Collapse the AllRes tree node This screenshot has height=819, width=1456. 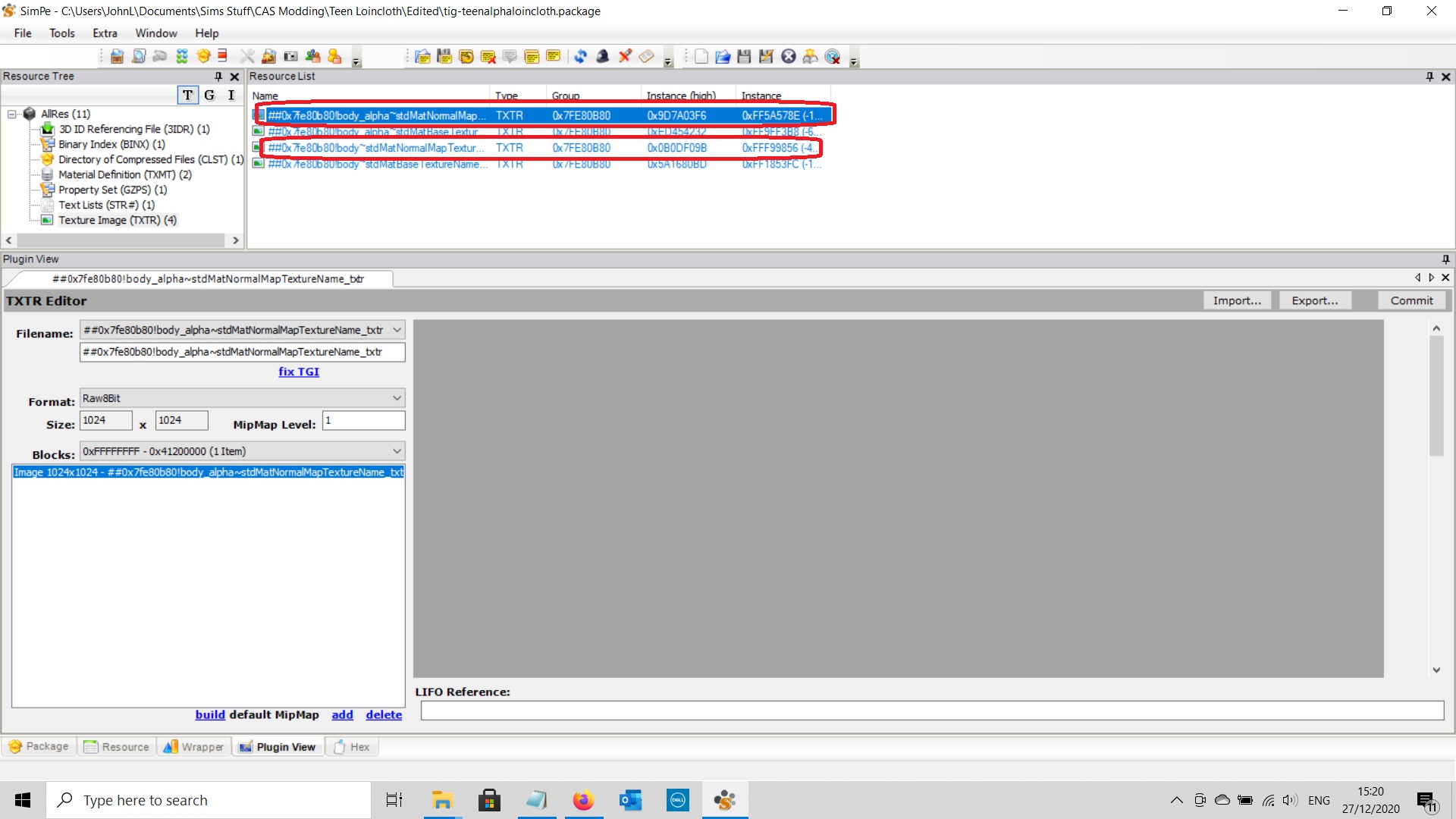click(x=12, y=114)
